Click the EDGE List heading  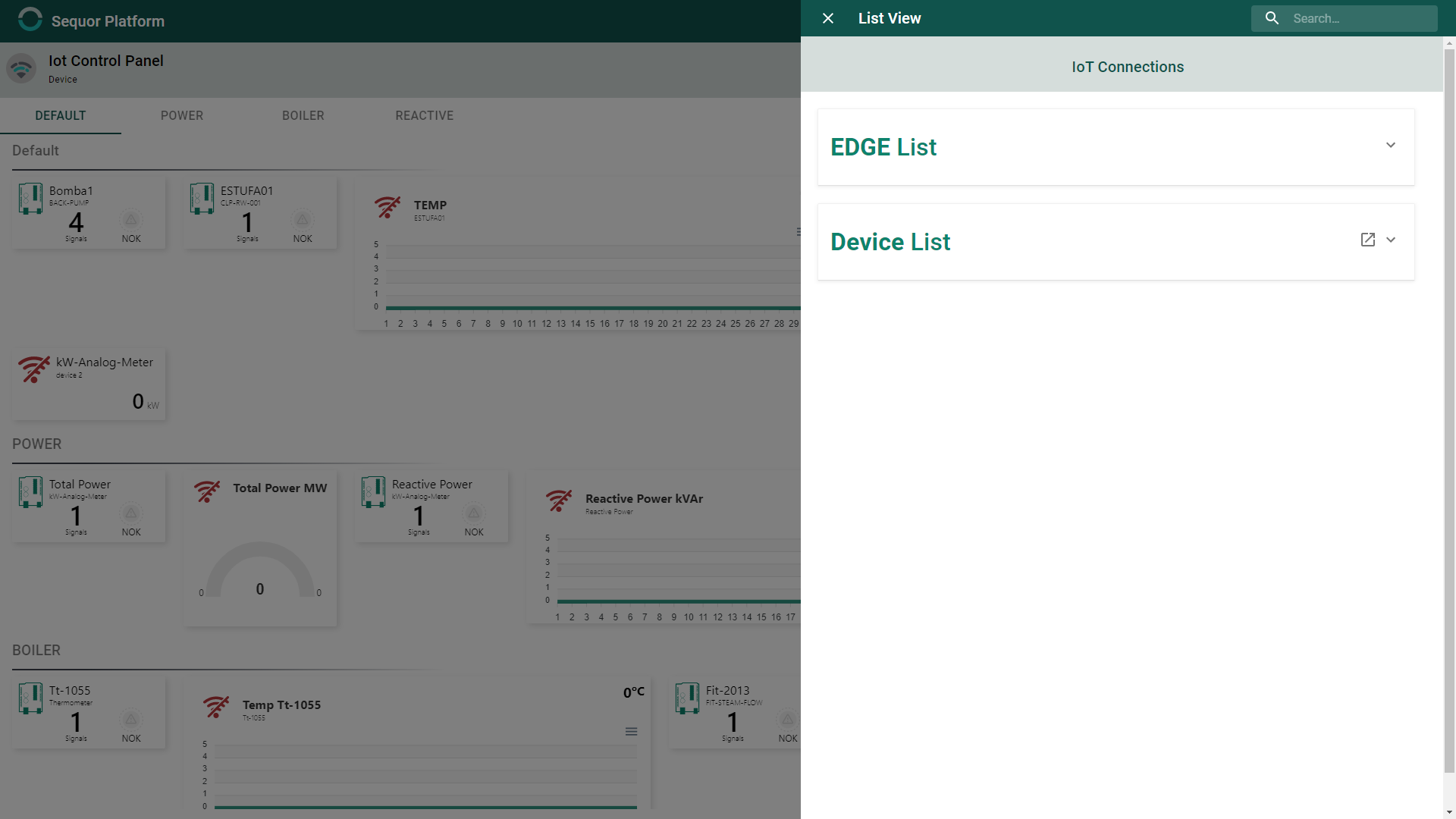tap(883, 147)
